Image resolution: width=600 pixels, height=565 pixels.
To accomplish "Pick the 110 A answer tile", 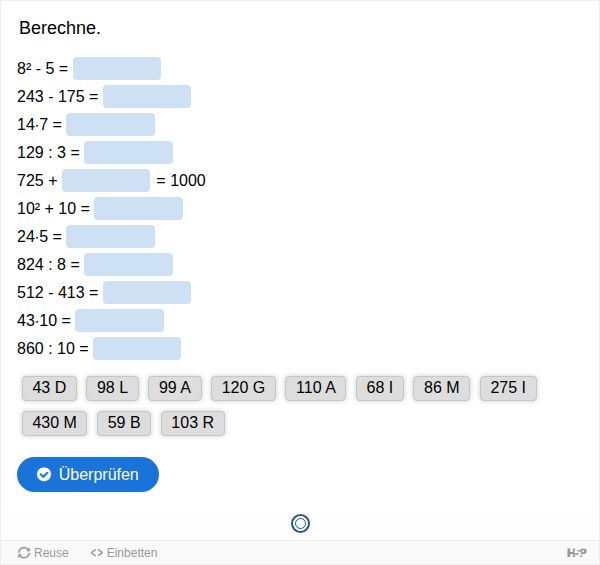I will [316, 388].
